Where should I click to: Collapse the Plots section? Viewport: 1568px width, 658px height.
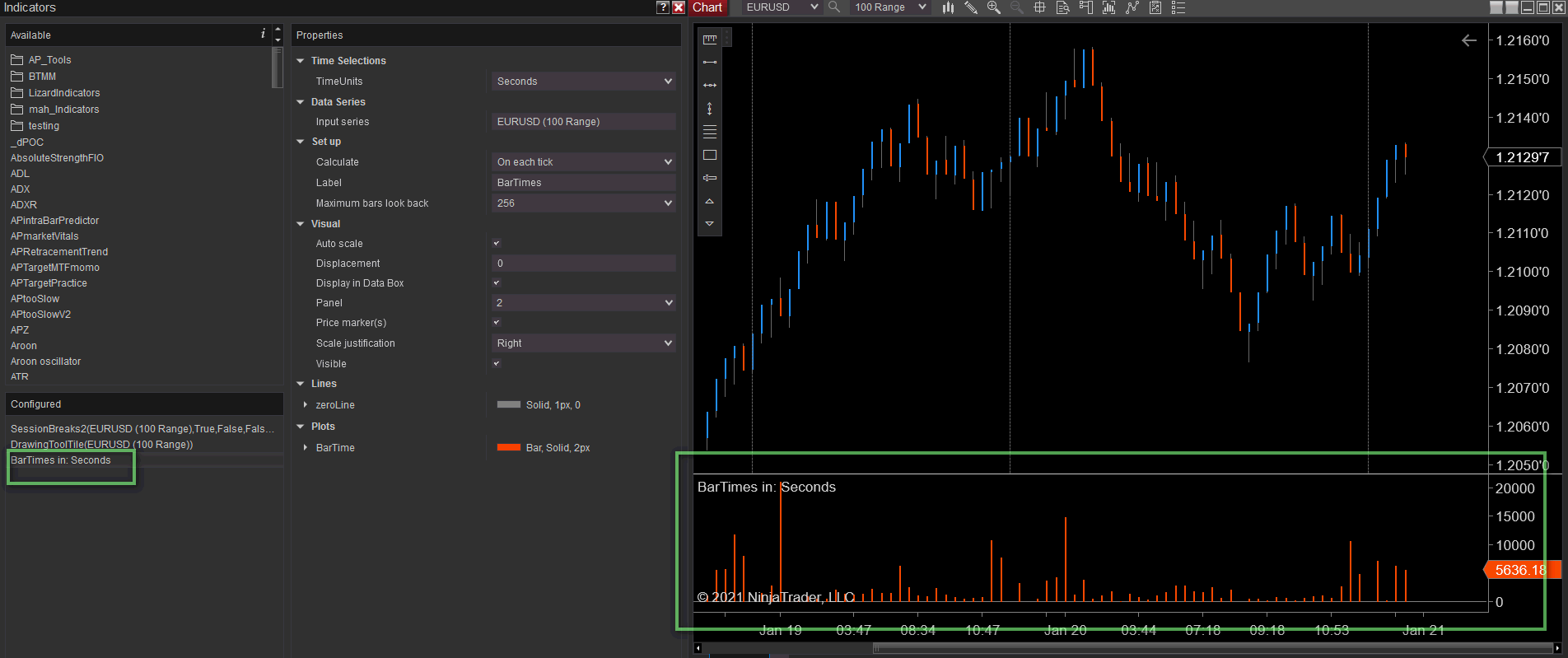pyautogui.click(x=301, y=427)
